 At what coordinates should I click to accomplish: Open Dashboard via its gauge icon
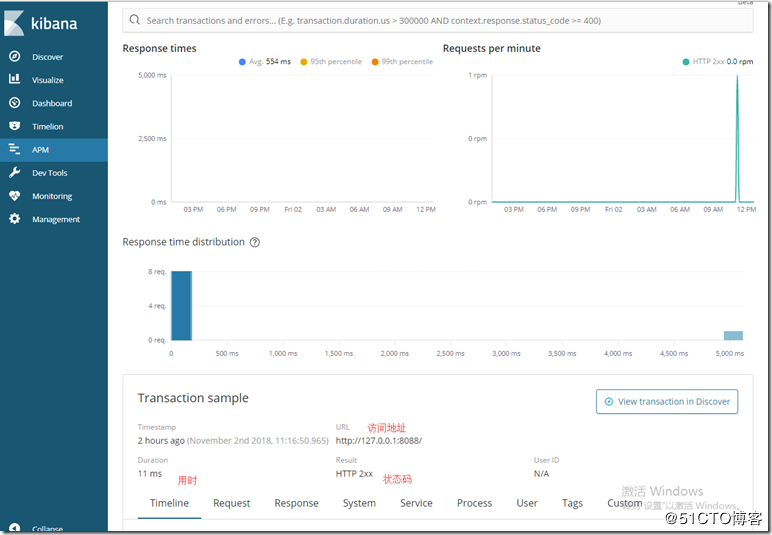click(15, 103)
